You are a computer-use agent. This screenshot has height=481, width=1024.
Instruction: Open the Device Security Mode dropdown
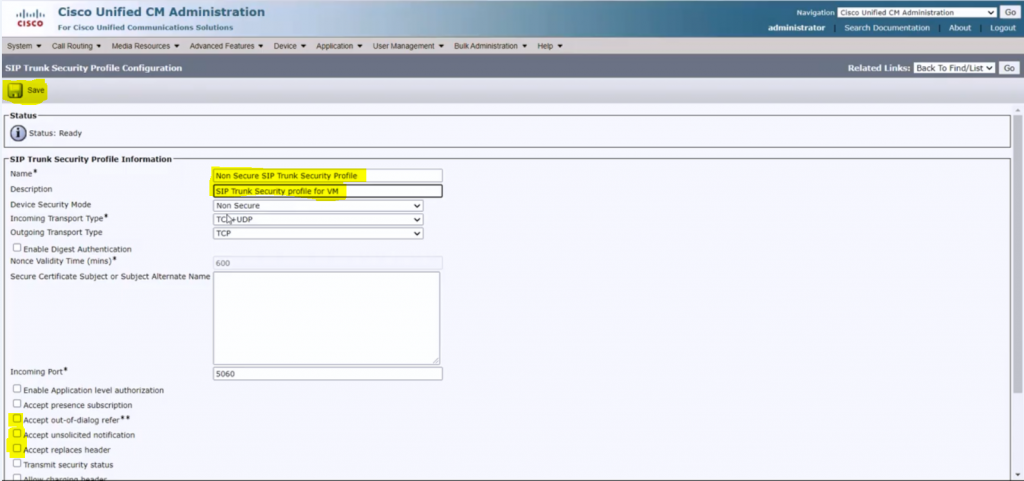[318, 206]
